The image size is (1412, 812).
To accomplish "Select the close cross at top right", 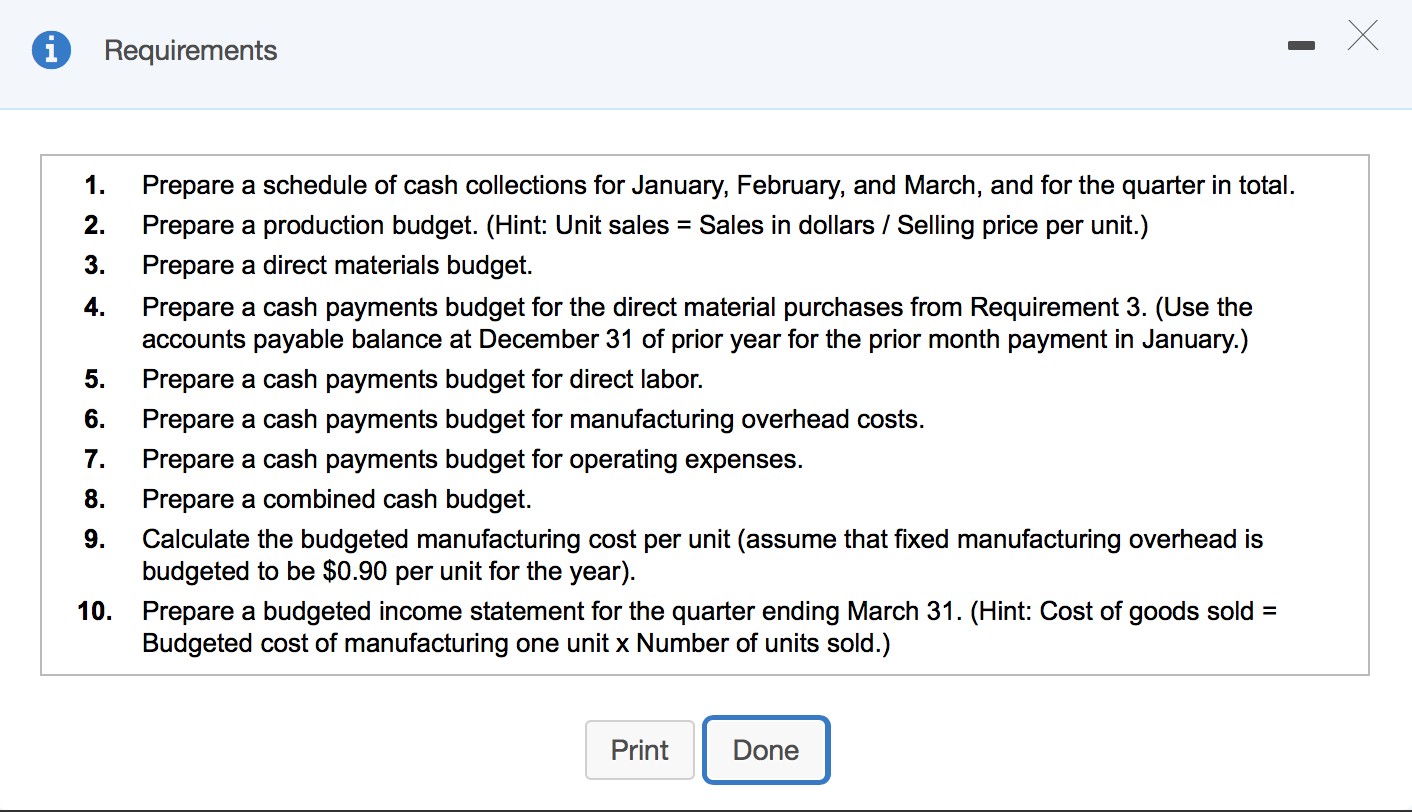I will 1362,36.
